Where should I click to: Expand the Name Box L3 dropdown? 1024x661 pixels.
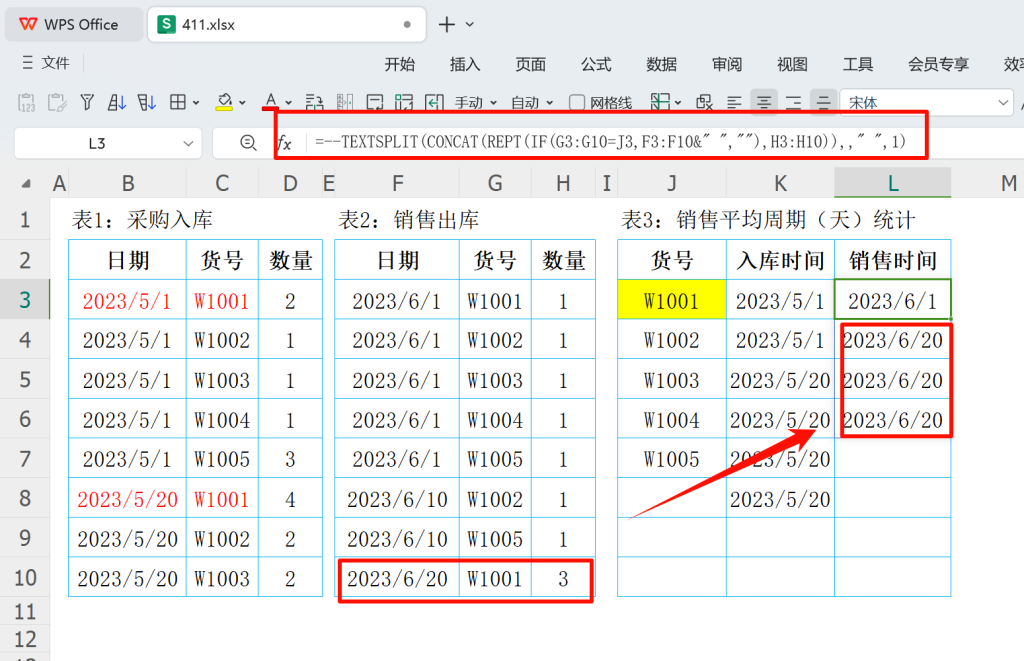click(x=188, y=143)
